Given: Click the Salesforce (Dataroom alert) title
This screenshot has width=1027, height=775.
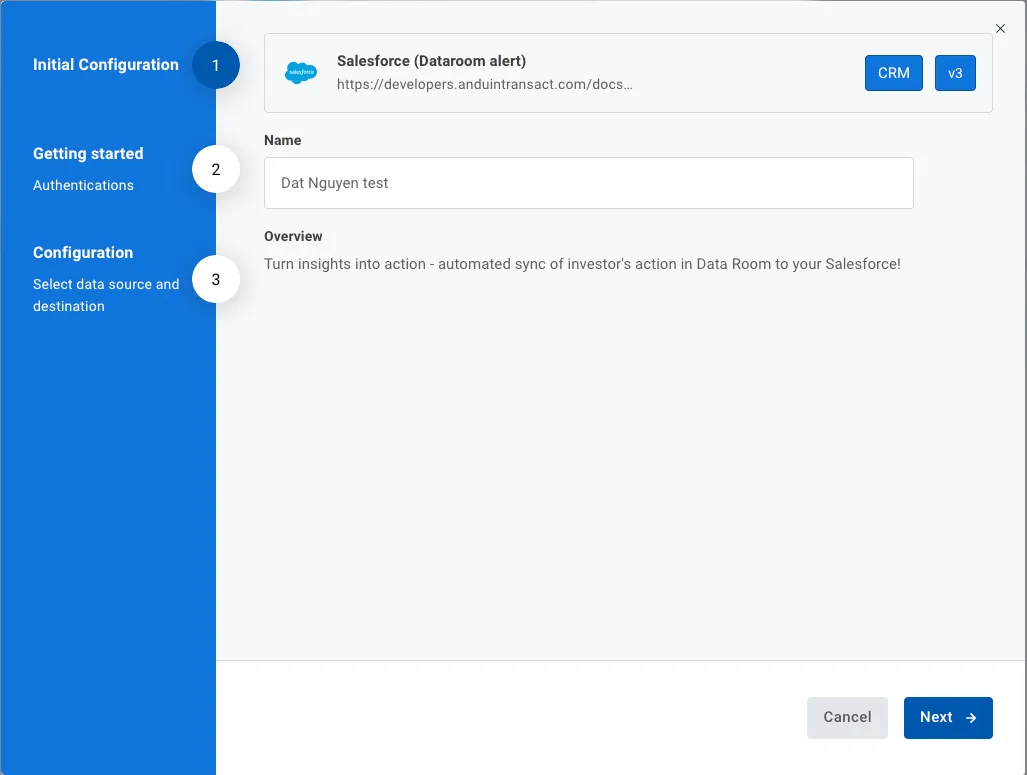Looking at the screenshot, I should (x=431, y=61).
